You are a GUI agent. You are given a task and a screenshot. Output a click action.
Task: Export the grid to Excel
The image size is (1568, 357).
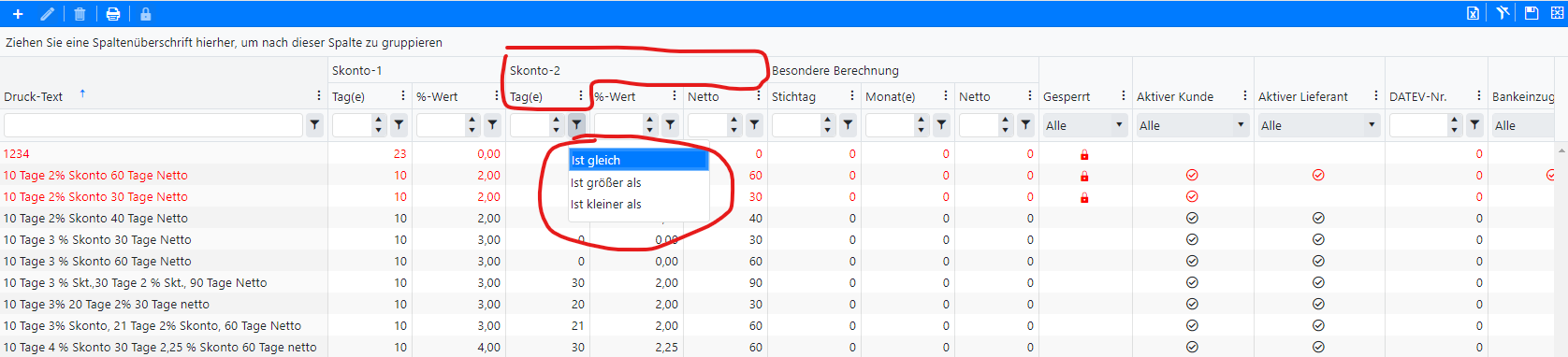pyautogui.click(x=1473, y=13)
